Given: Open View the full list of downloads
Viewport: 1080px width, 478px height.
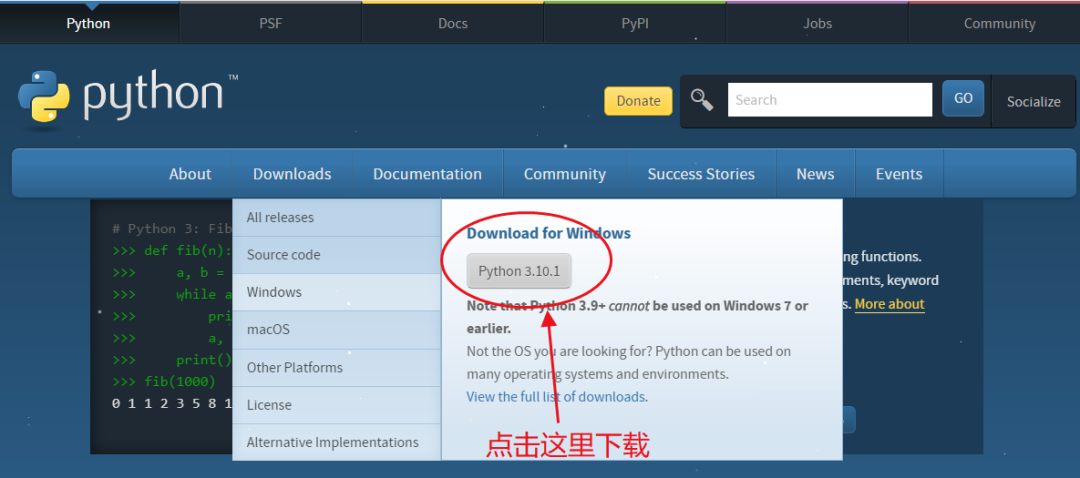Looking at the screenshot, I should pos(556,397).
